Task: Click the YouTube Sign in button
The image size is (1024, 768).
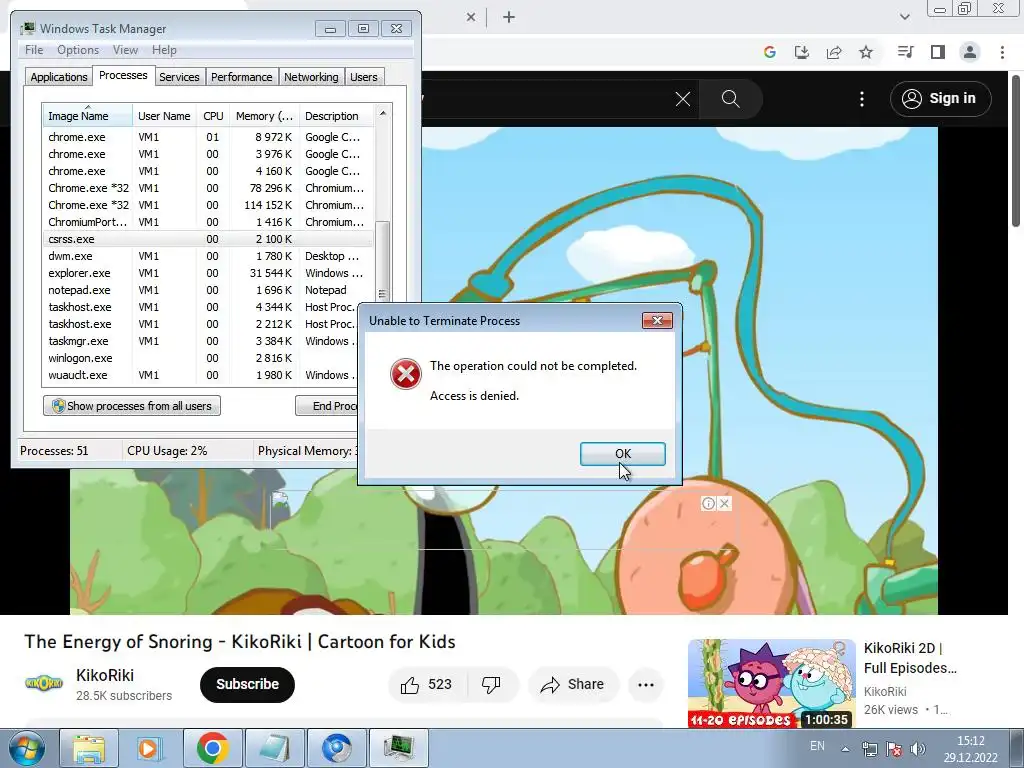Action: click(940, 99)
